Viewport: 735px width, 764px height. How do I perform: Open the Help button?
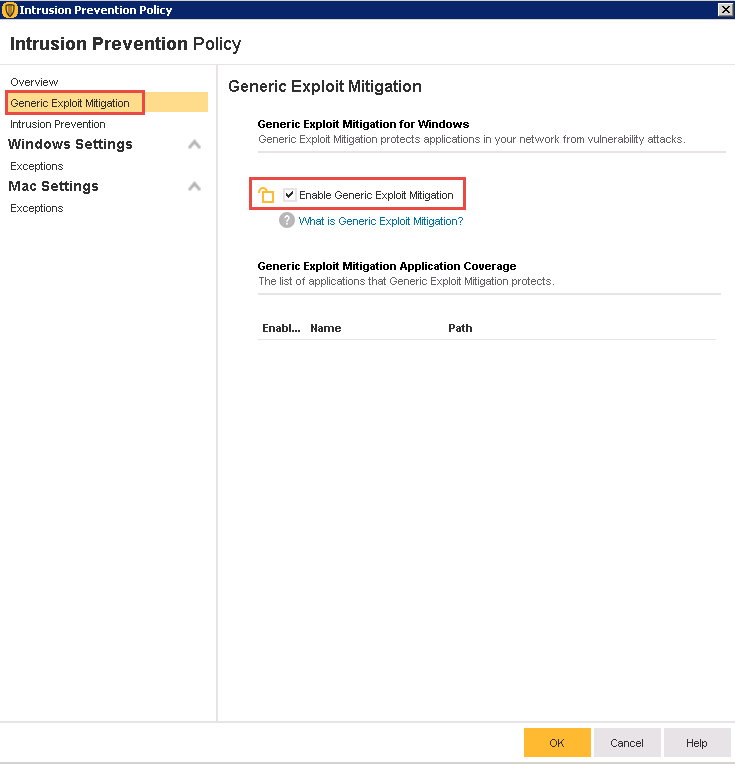pos(697,743)
